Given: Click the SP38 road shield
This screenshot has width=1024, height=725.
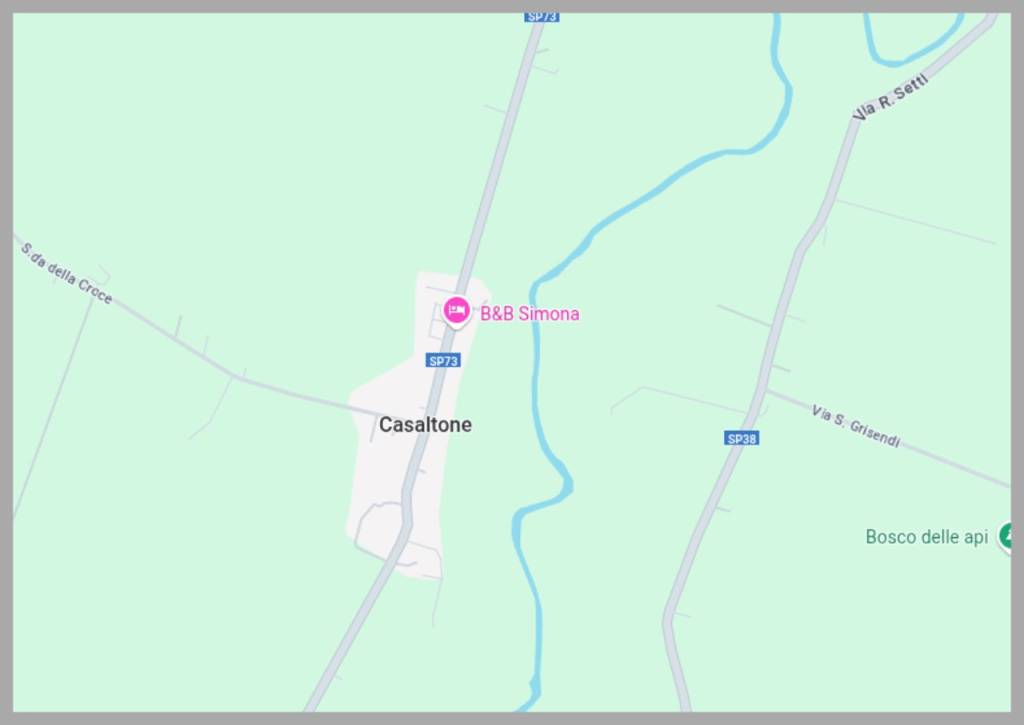Looking at the screenshot, I should point(742,438).
